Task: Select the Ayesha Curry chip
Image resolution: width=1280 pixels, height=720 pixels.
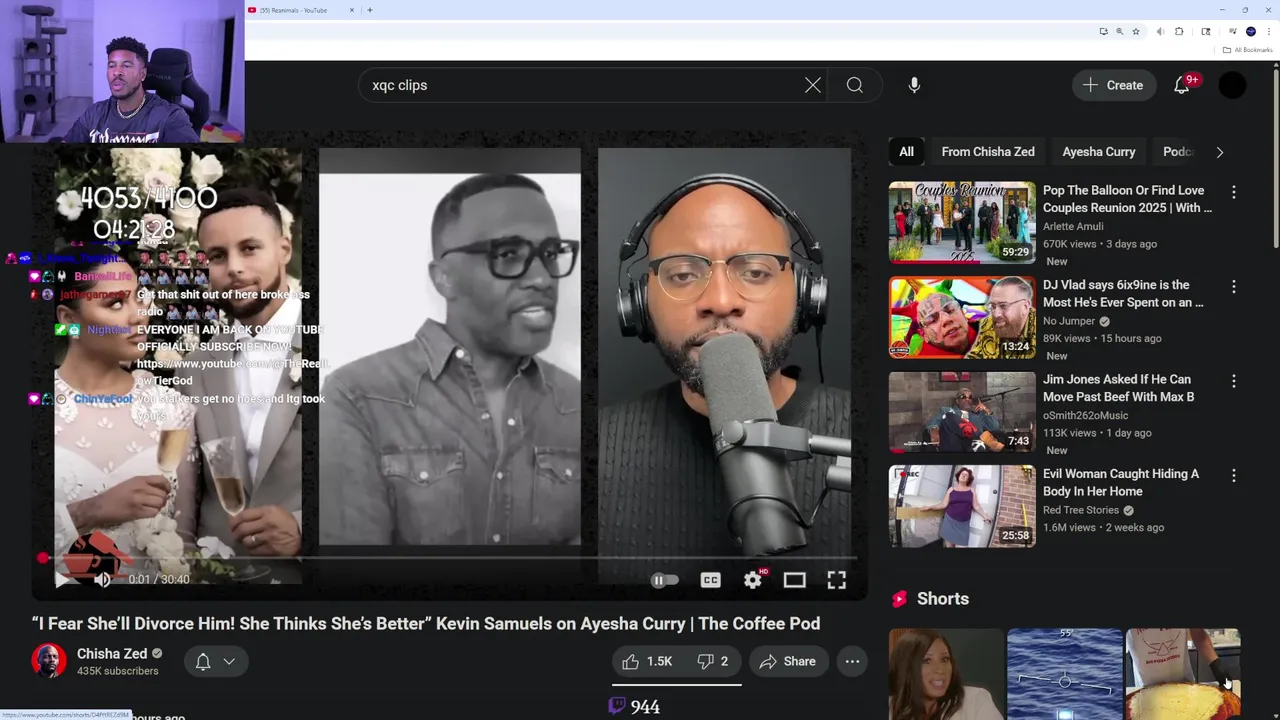Action: coord(1099,152)
